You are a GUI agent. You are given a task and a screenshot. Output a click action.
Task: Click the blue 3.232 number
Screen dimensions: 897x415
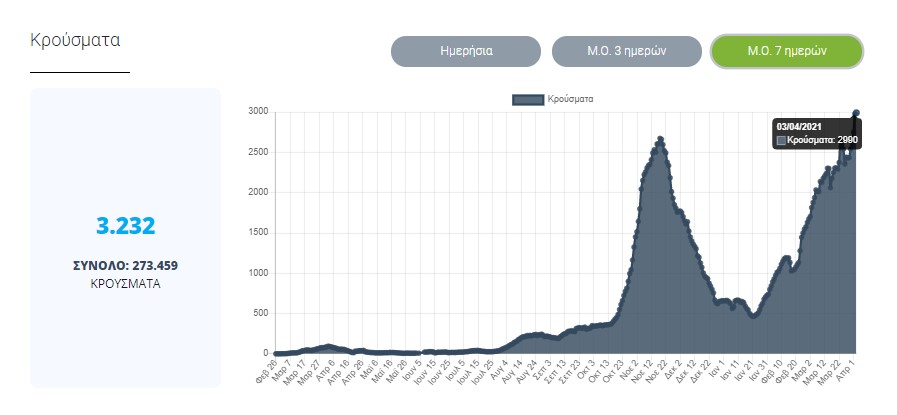point(126,226)
